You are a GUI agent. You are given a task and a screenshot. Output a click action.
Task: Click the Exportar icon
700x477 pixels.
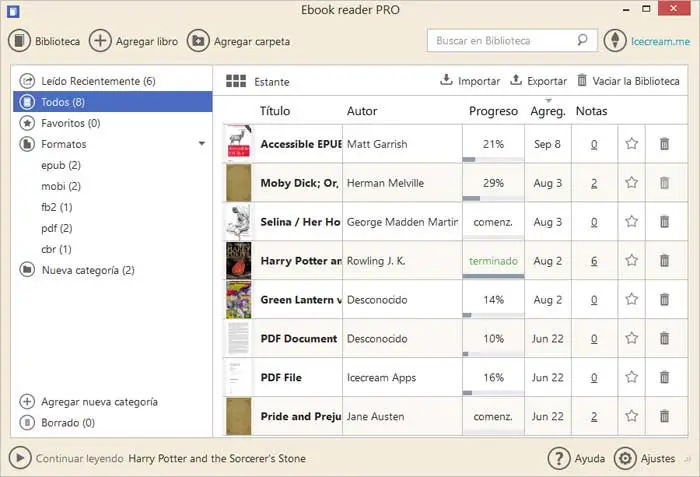point(516,81)
